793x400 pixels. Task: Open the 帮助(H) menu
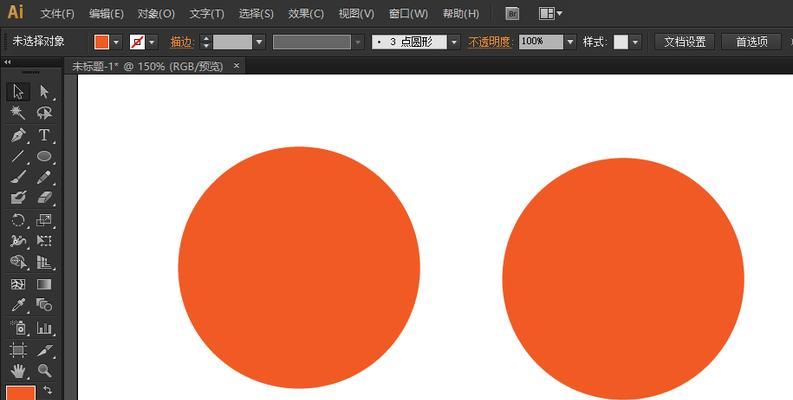click(461, 14)
